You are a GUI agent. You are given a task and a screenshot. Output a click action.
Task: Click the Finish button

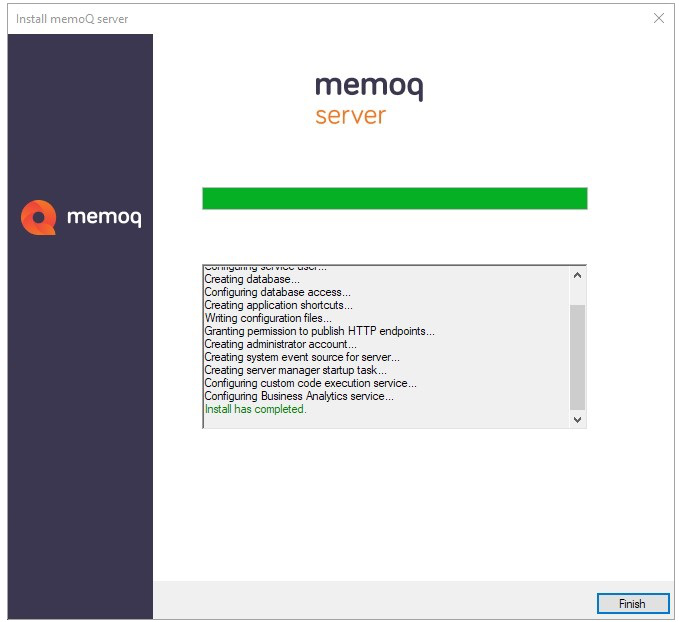tap(632, 603)
